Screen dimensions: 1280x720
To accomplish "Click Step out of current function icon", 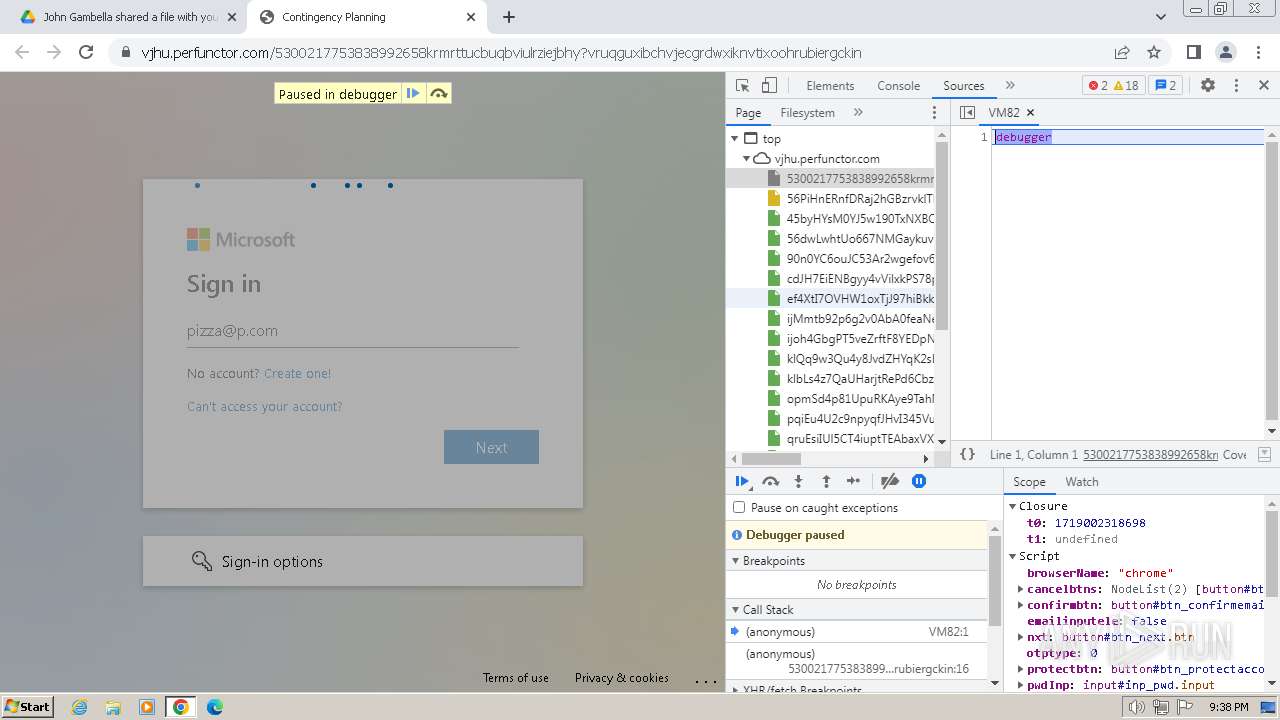I will click(826, 481).
